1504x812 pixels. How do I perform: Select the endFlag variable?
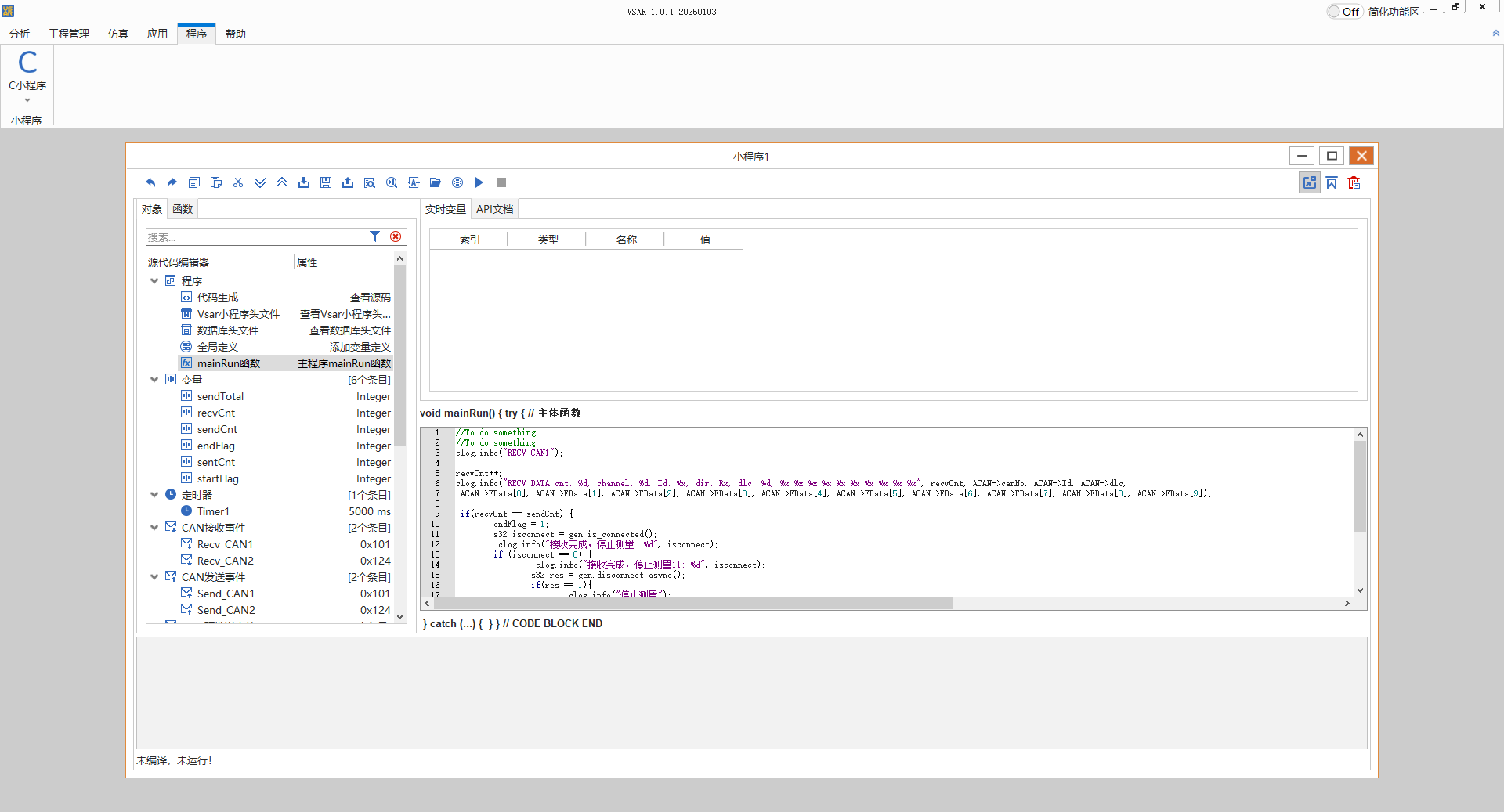pyautogui.click(x=216, y=446)
